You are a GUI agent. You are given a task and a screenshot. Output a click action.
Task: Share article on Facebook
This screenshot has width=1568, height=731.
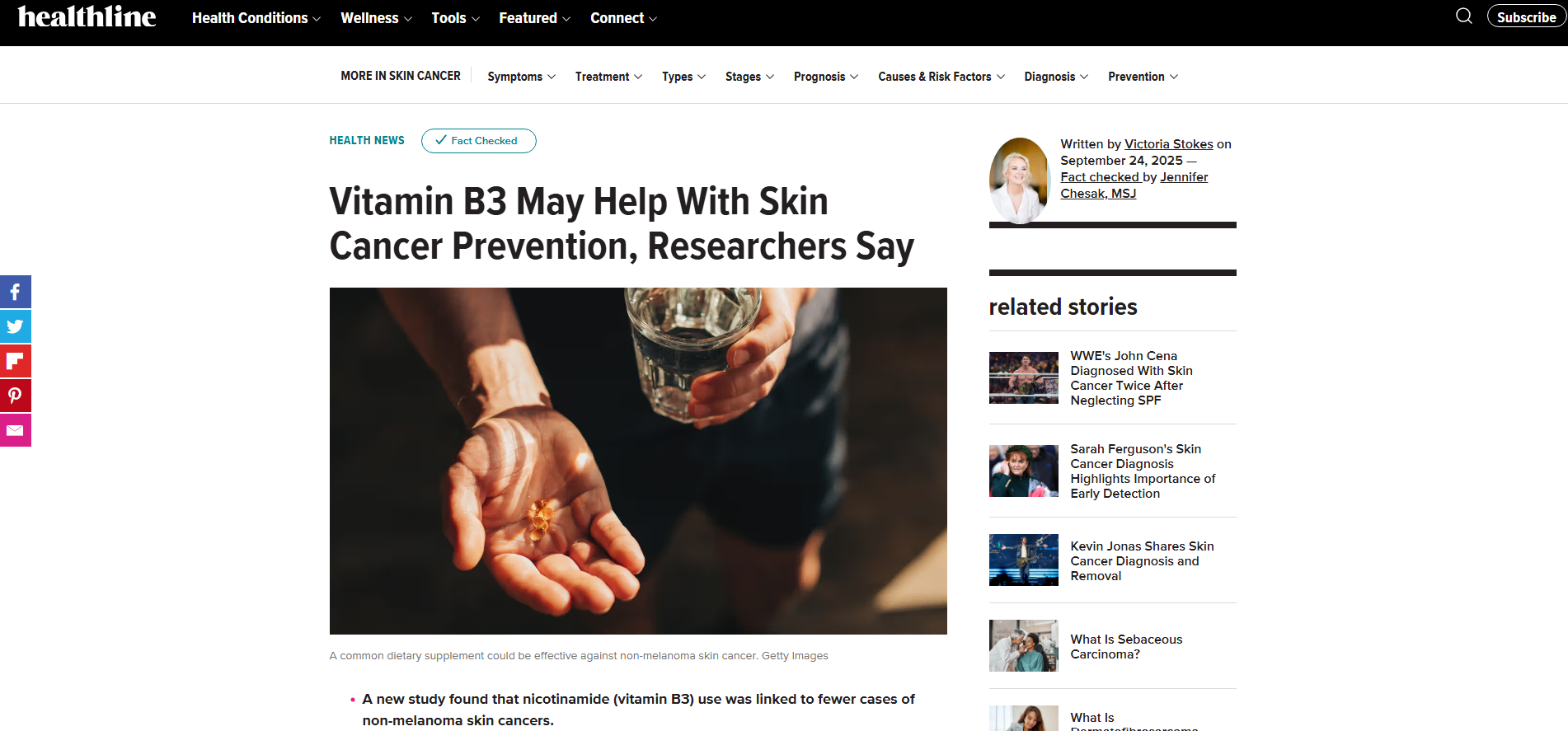pos(15,292)
